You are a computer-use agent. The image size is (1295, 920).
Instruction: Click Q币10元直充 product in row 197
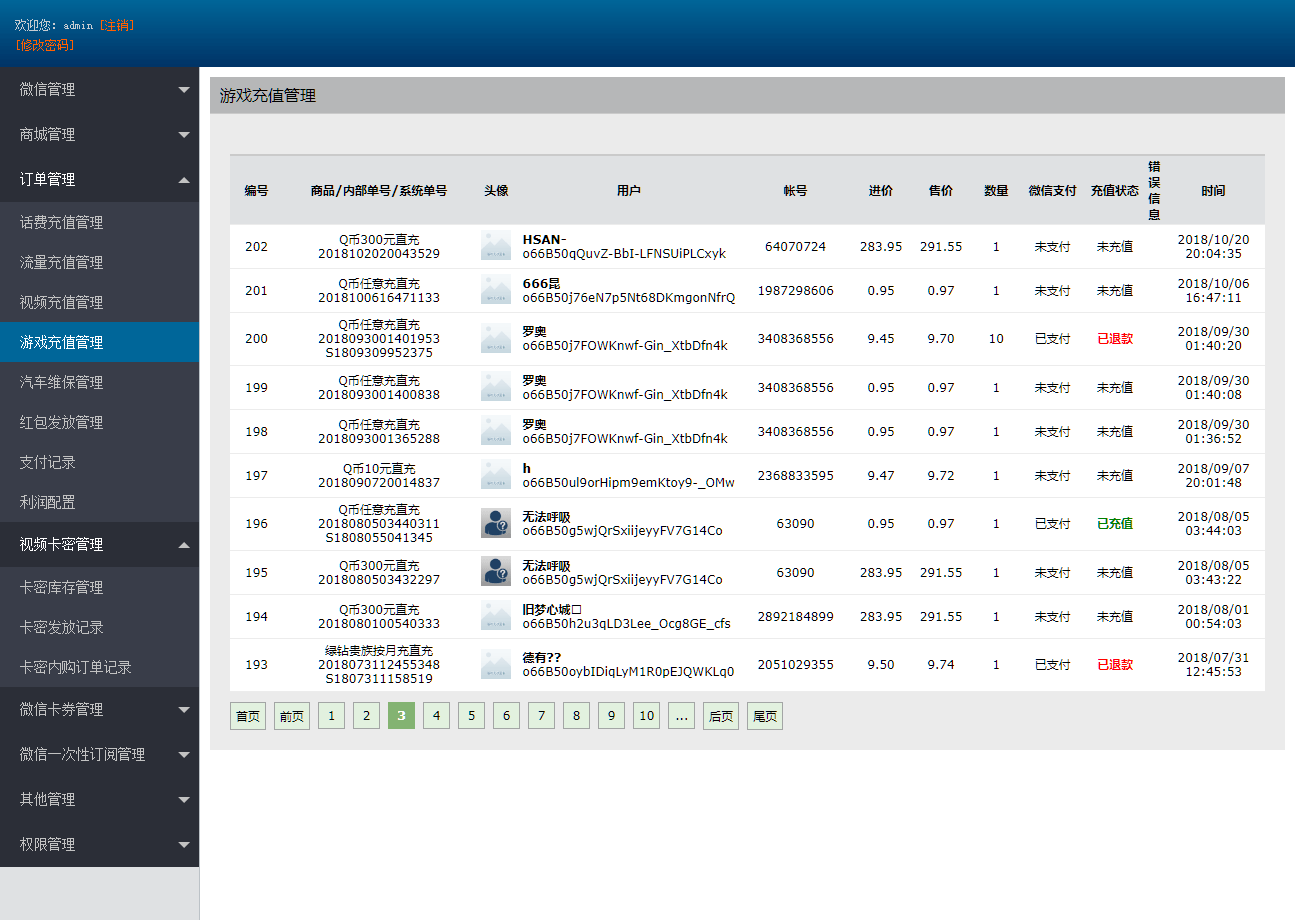(379, 468)
